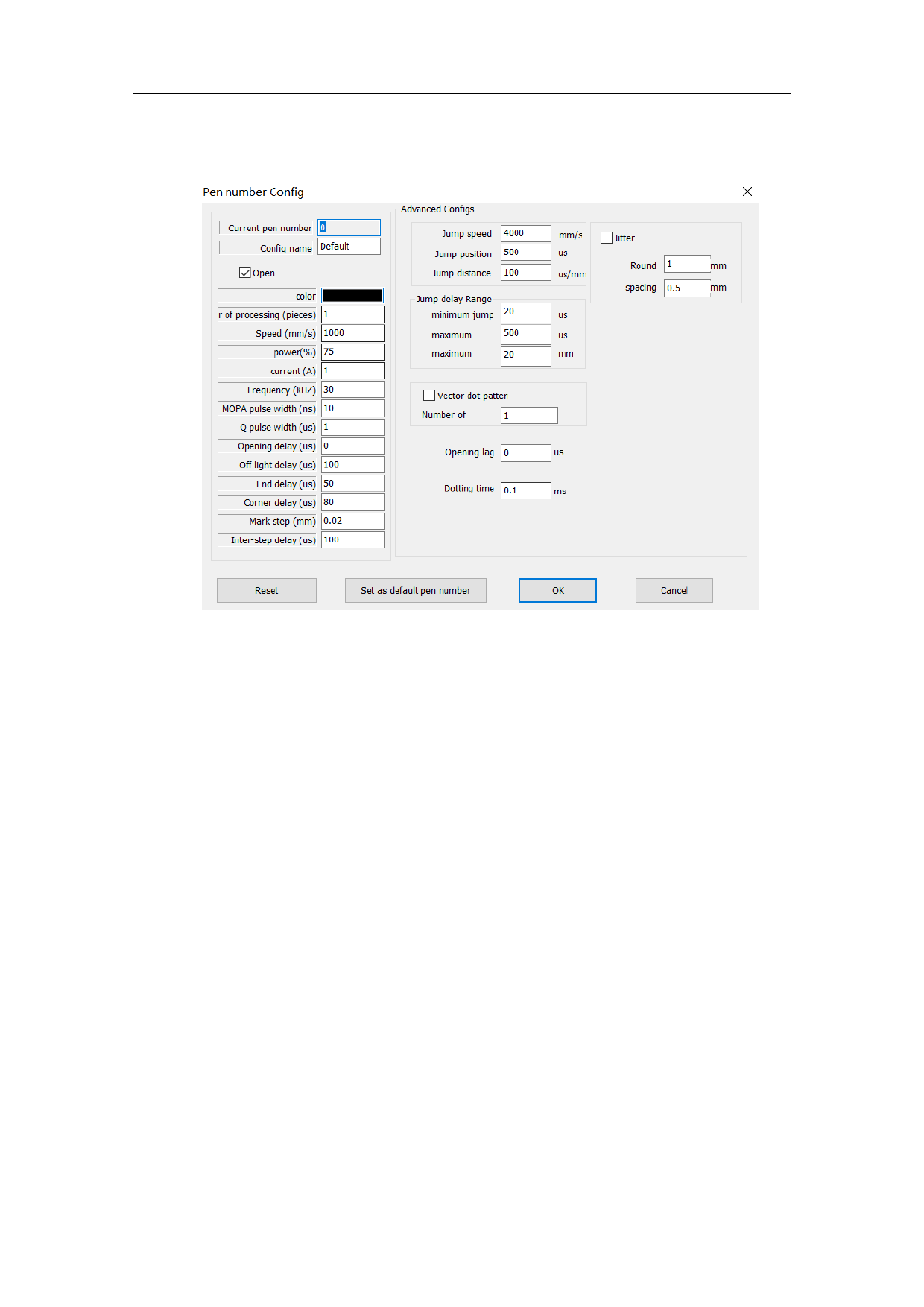924x1307 pixels.
Task: Enable Vector dot pattern checkbox
Action: 429,396
